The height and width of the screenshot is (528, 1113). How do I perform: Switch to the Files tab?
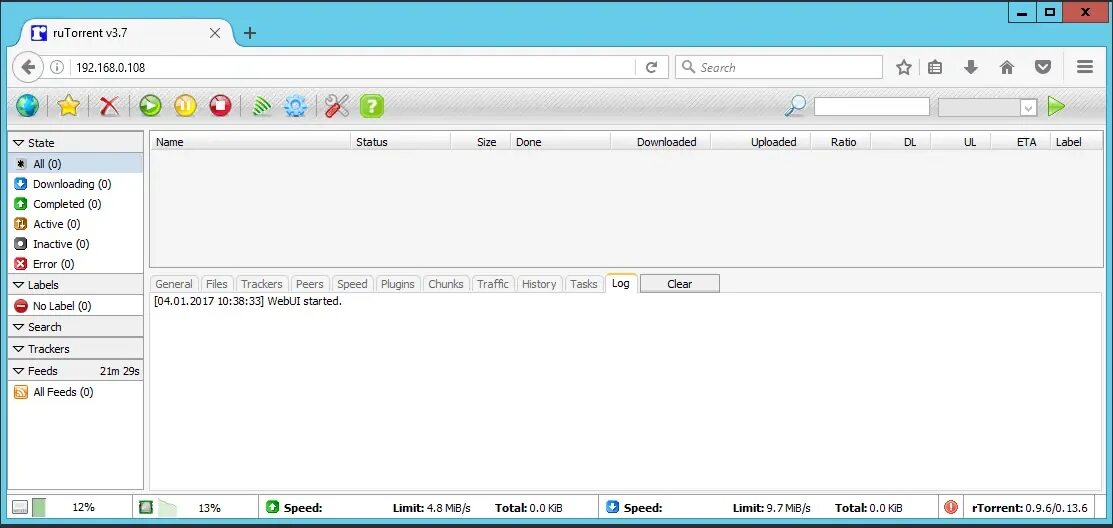click(216, 284)
